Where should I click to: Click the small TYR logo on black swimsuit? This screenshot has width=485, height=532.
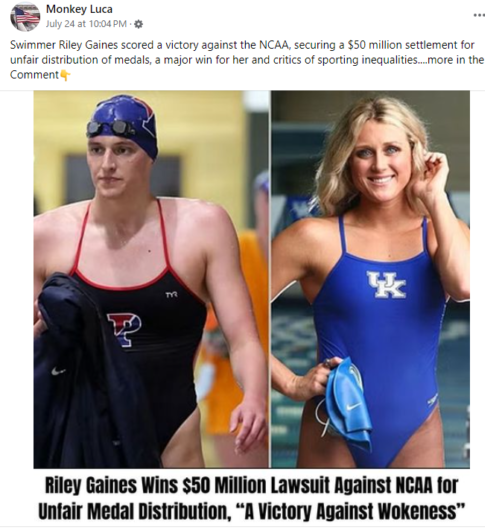(x=171, y=296)
